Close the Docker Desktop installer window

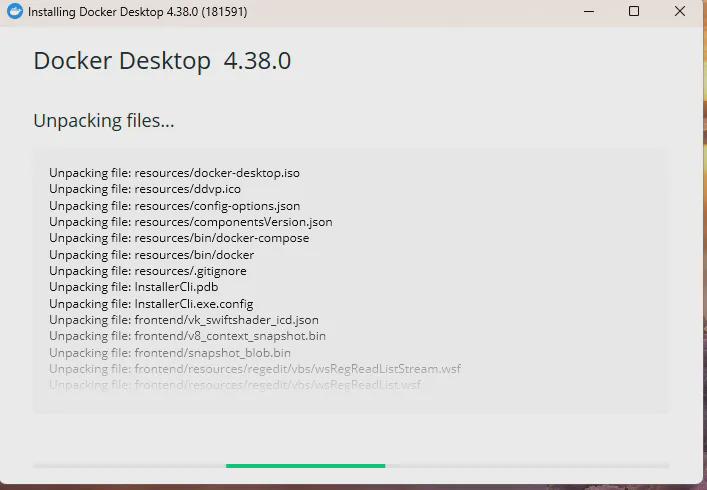(x=679, y=11)
